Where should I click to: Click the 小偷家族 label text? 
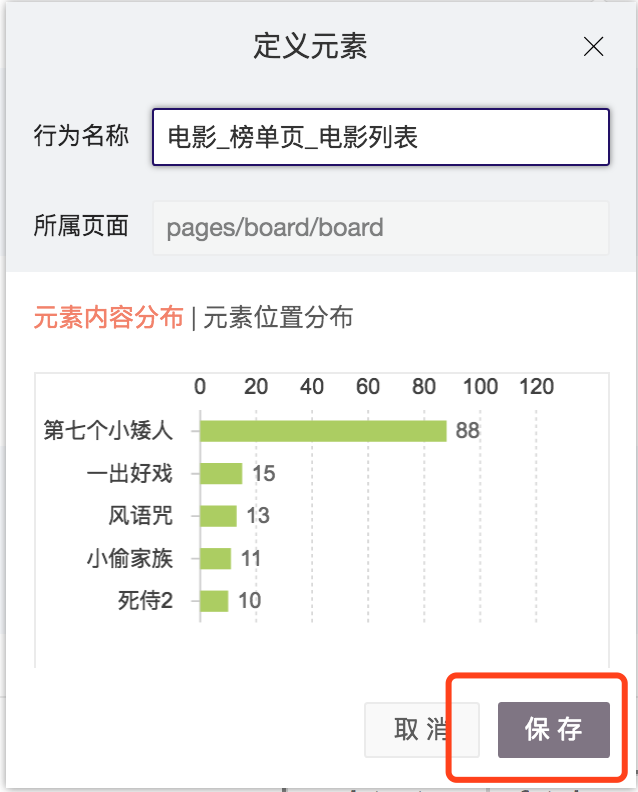coord(130,558)
